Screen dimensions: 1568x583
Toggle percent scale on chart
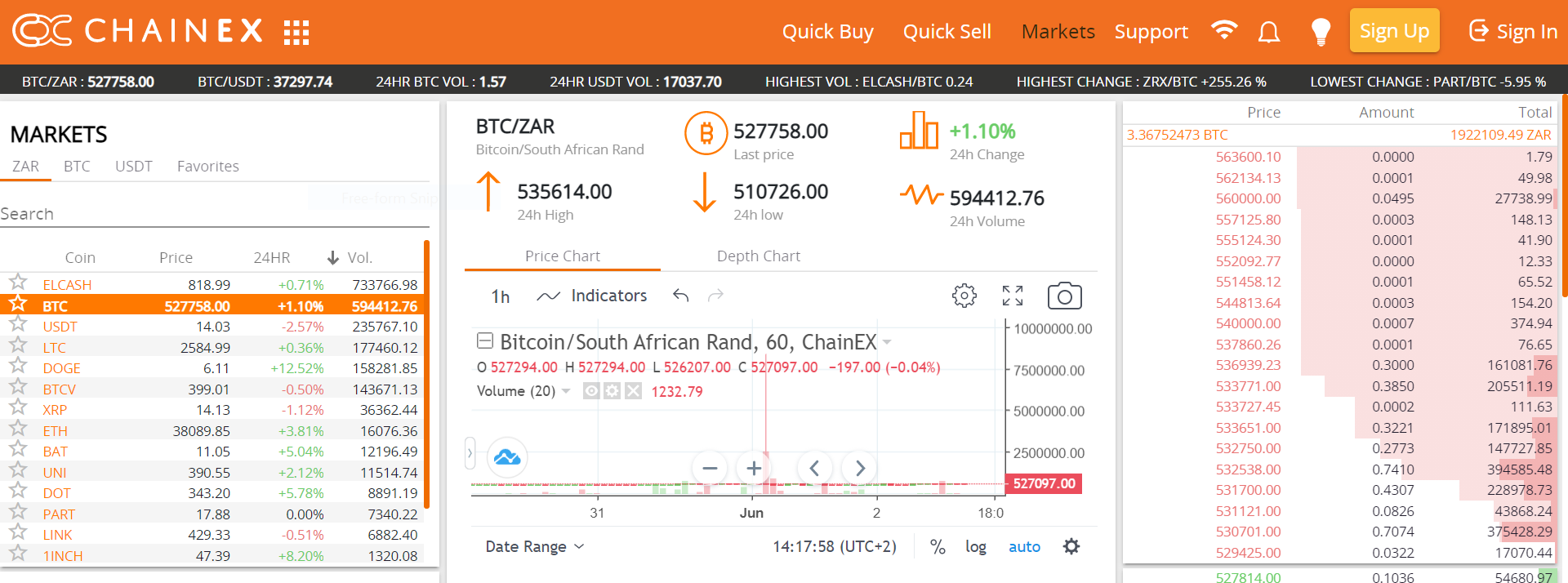[938, 546]
